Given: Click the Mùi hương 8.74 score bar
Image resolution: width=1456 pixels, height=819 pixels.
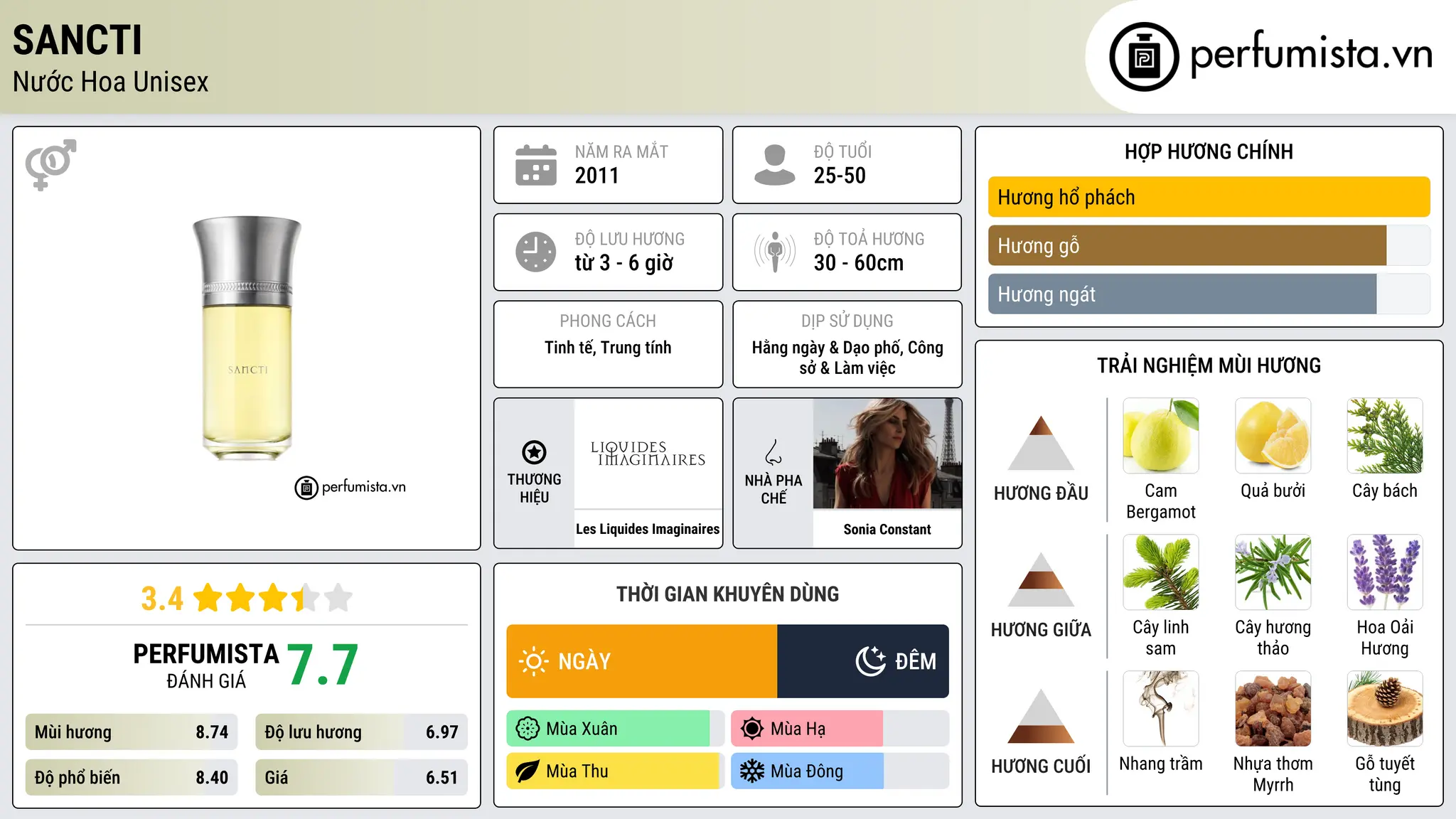Looking at the screenshot, I should point(132,732).
